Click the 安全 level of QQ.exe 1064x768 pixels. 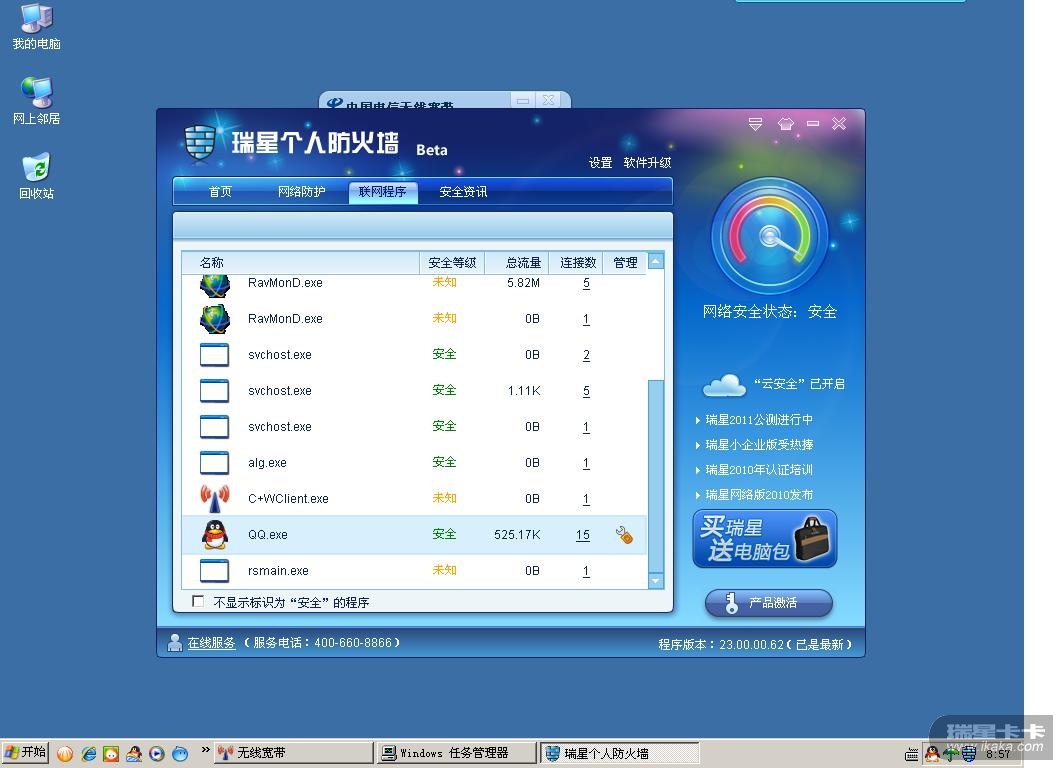click(x=444, y=535)
